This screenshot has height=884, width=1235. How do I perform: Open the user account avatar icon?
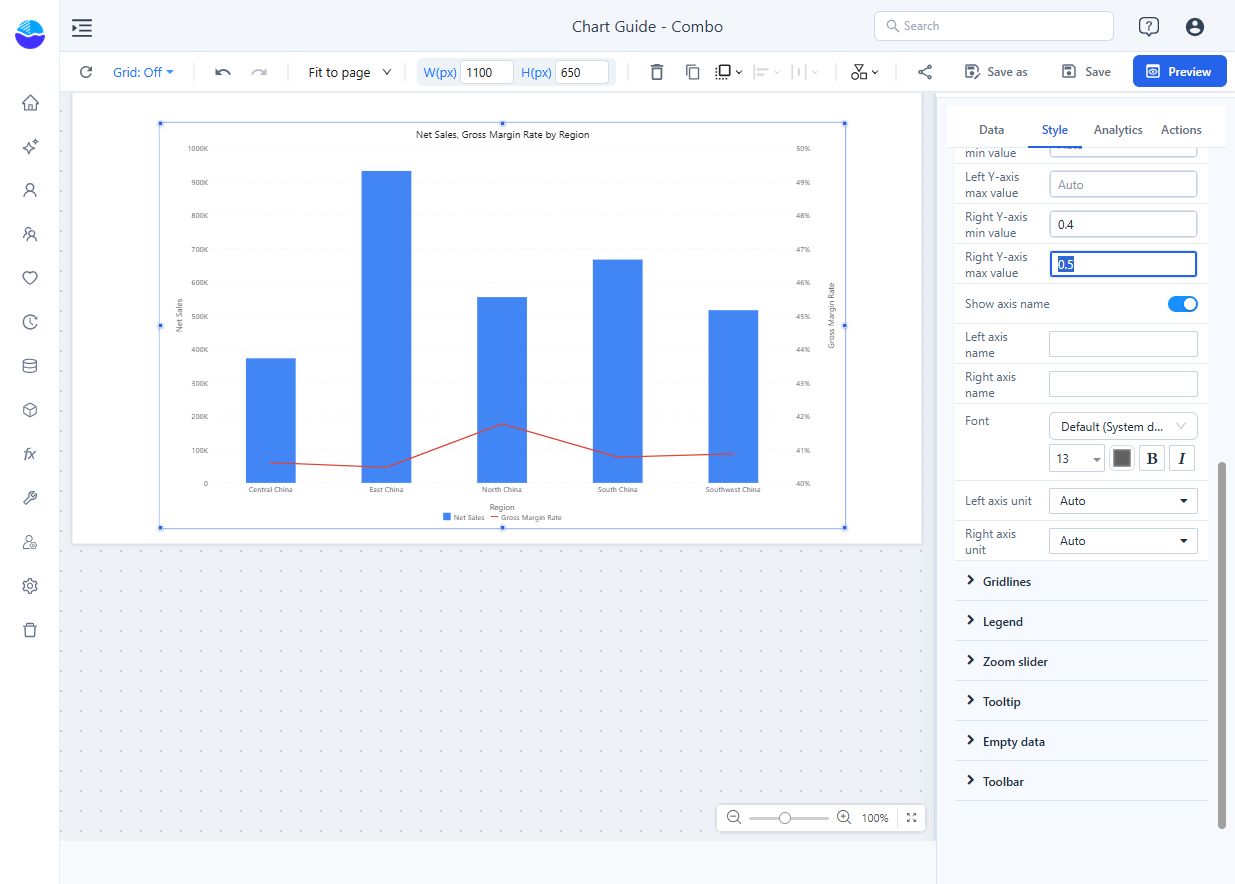[1194, 27]
